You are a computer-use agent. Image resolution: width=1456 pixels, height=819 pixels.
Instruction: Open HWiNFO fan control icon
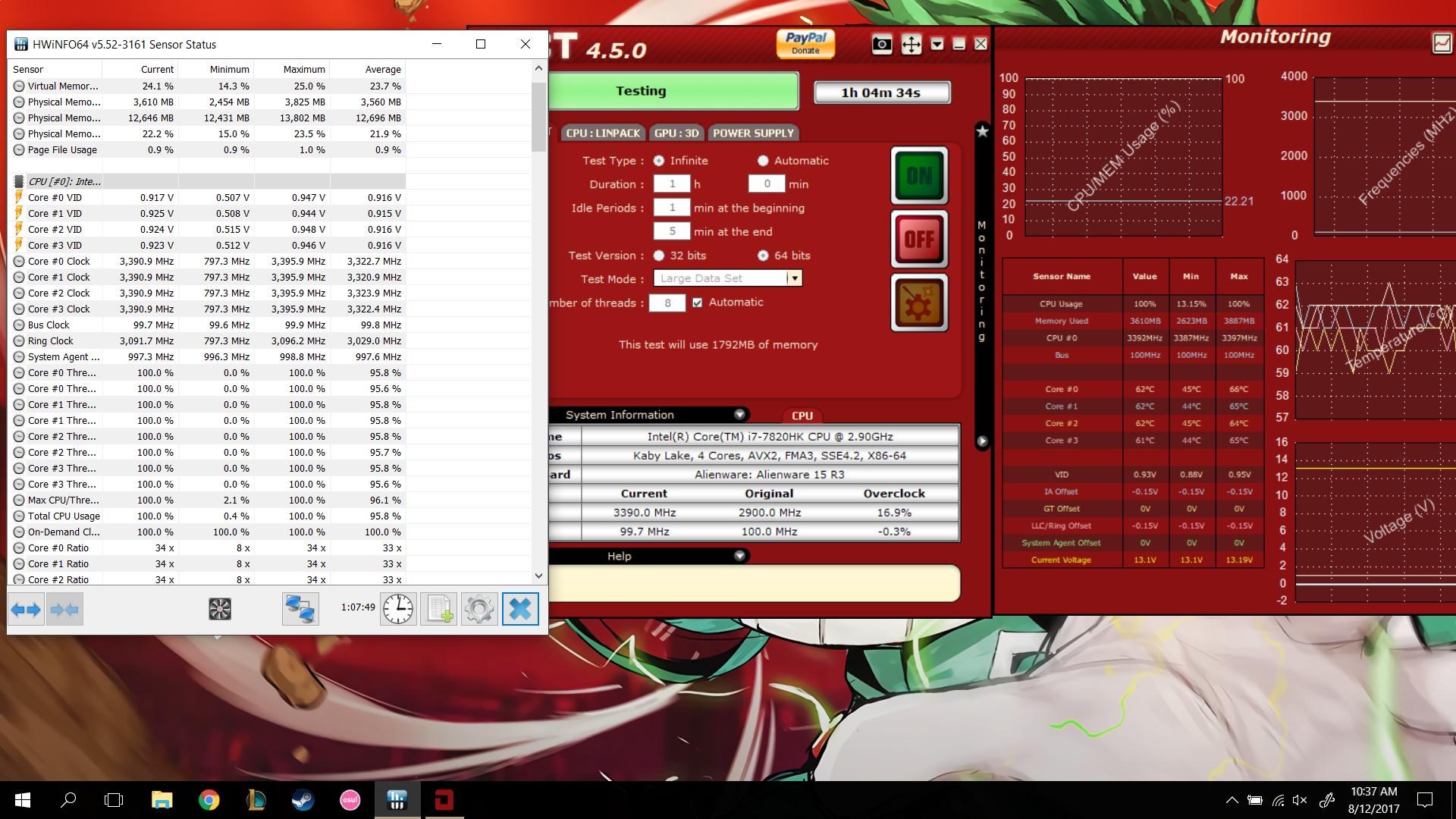coord(220,609)
